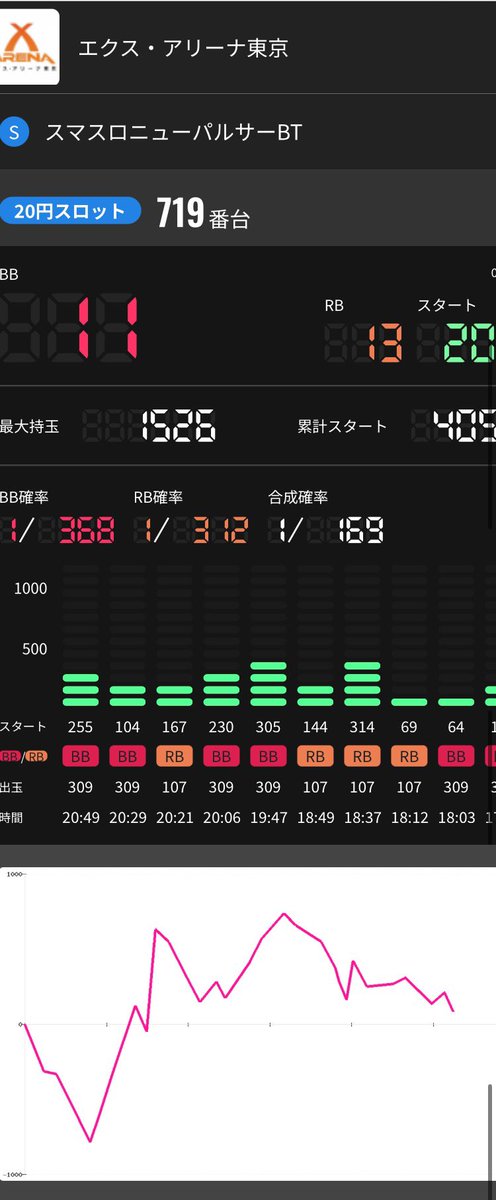Open the エクス・アリーナ東京 hall name

183,49
